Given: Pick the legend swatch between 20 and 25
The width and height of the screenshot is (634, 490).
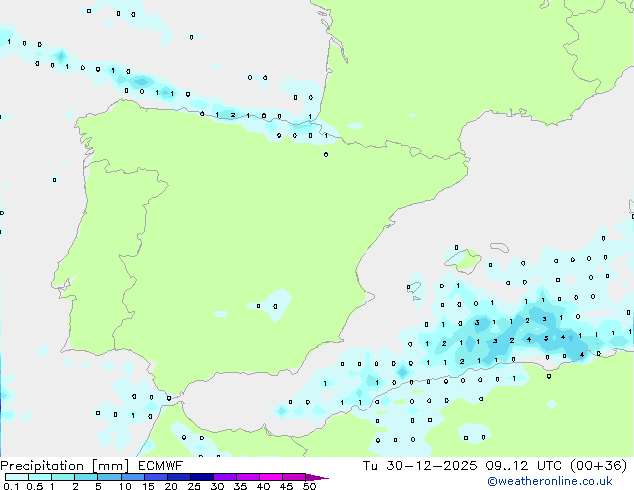Looking at the screenshot, I should pyautogui.click(x=178, y=477).
